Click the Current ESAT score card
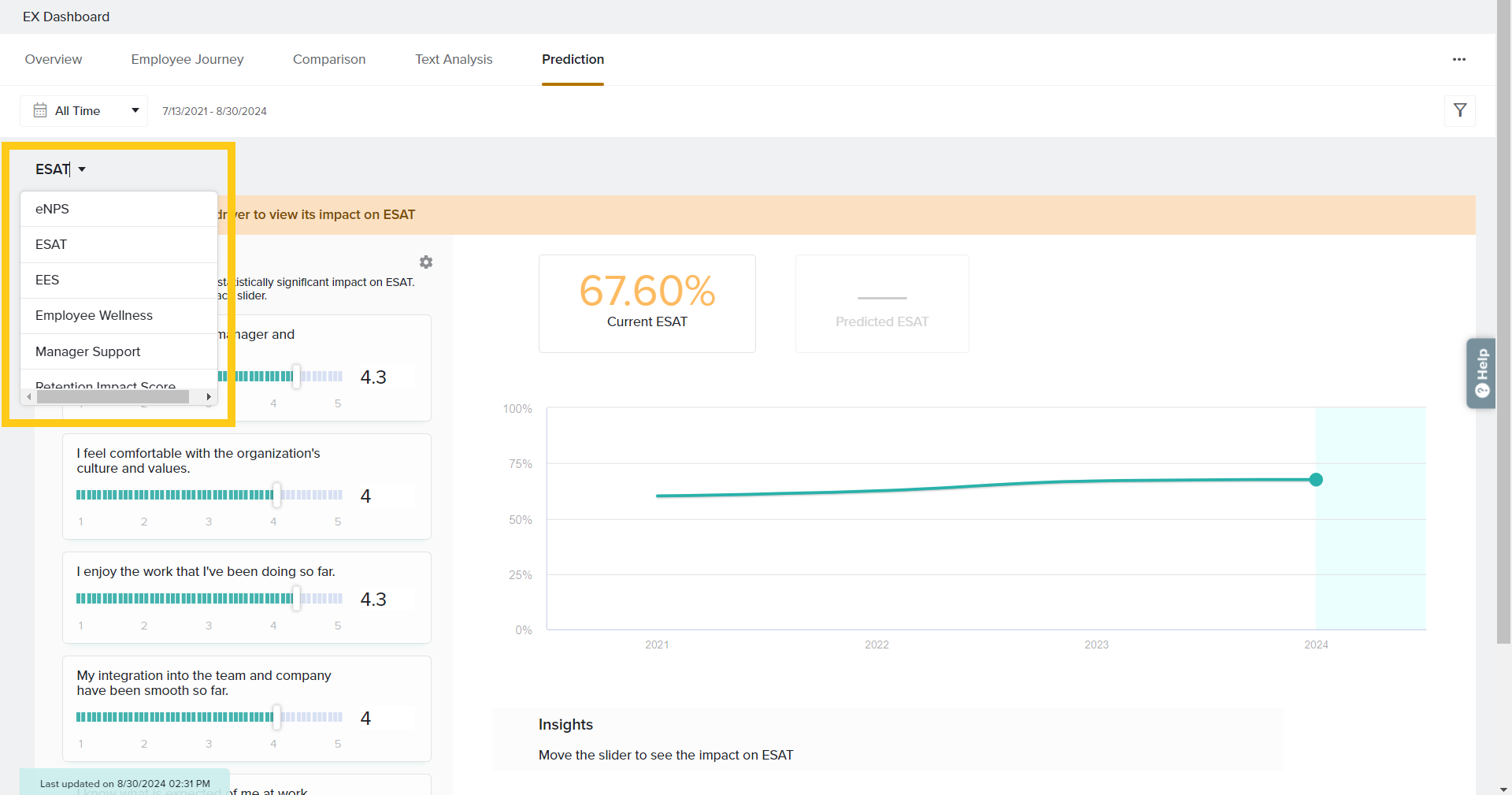Image resolution: width=1512 pixels, height=795 pixels. [x=647, y=303]
